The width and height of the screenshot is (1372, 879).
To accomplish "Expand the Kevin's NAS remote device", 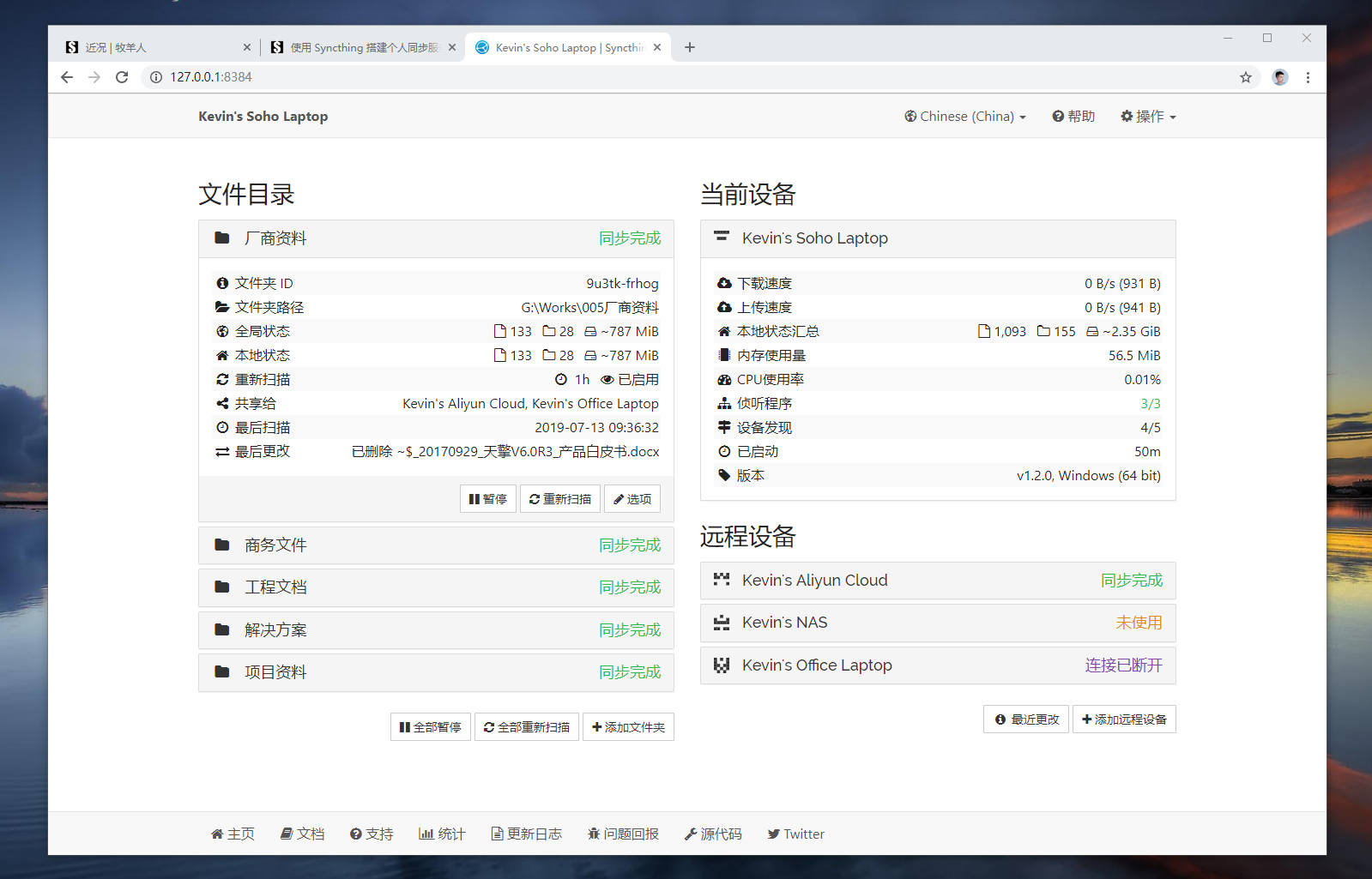I will click(937, 623).
